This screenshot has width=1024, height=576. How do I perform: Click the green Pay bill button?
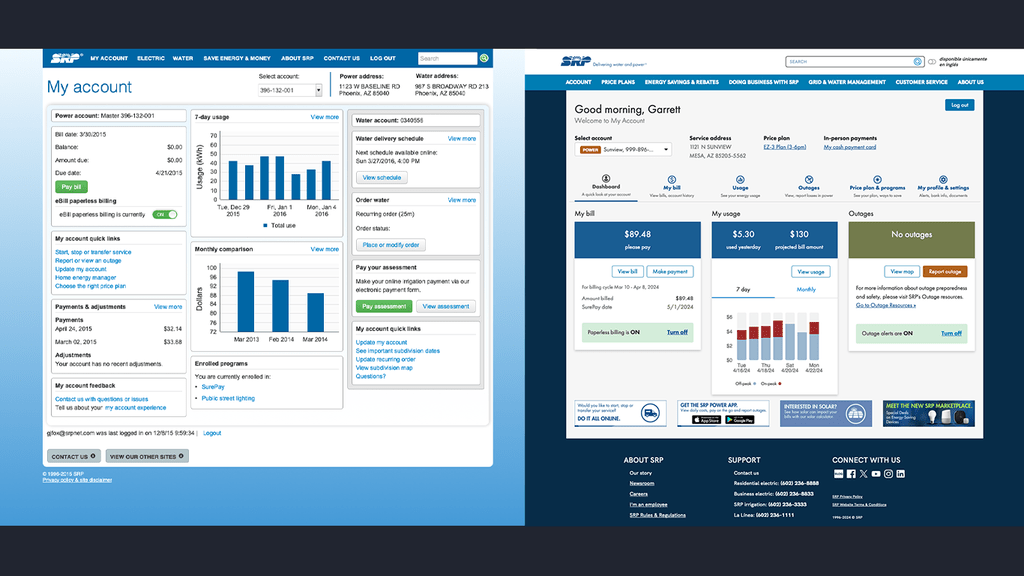(x=71, y=187)
